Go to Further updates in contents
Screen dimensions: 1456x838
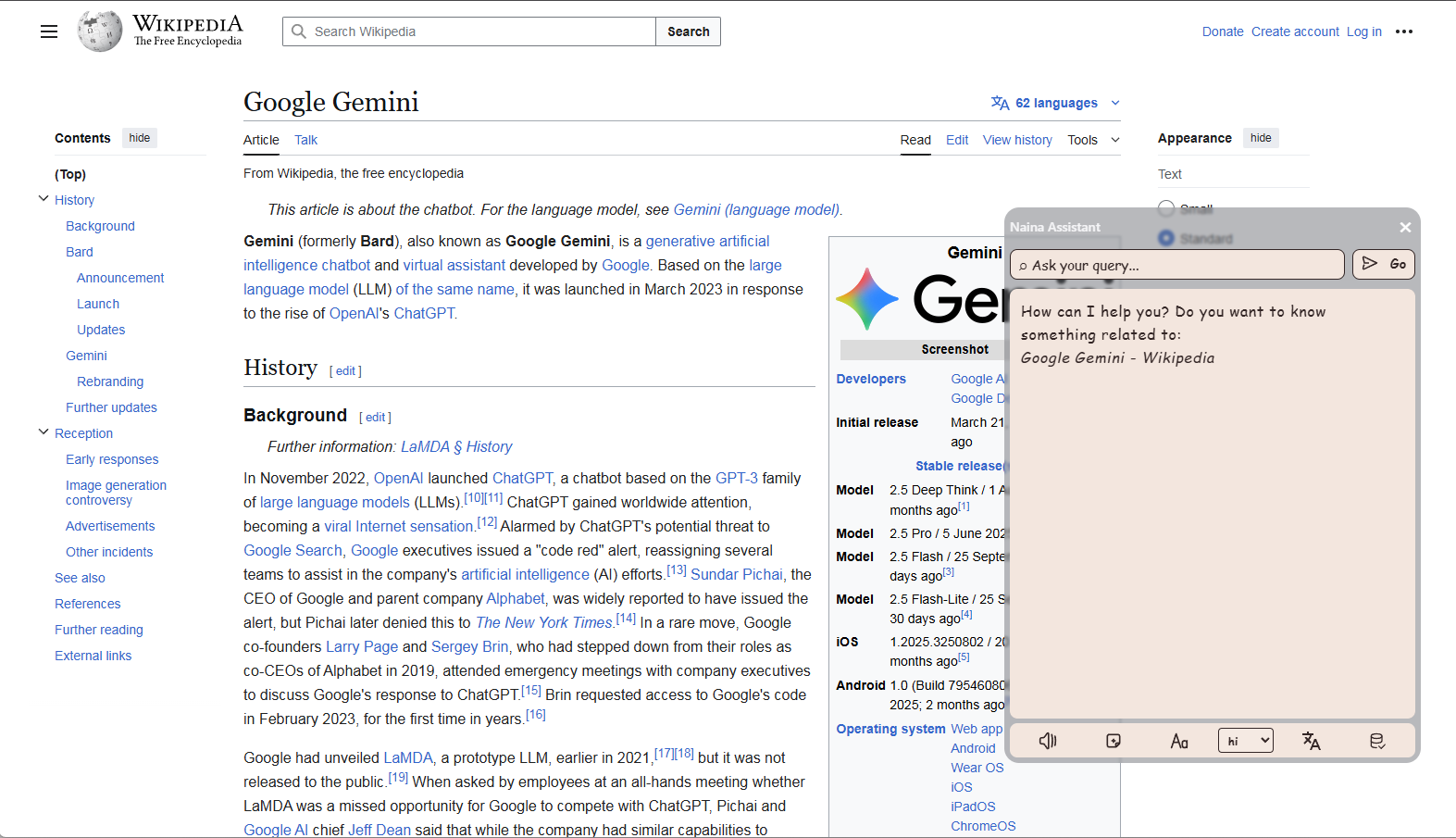[x=111, y=407]
